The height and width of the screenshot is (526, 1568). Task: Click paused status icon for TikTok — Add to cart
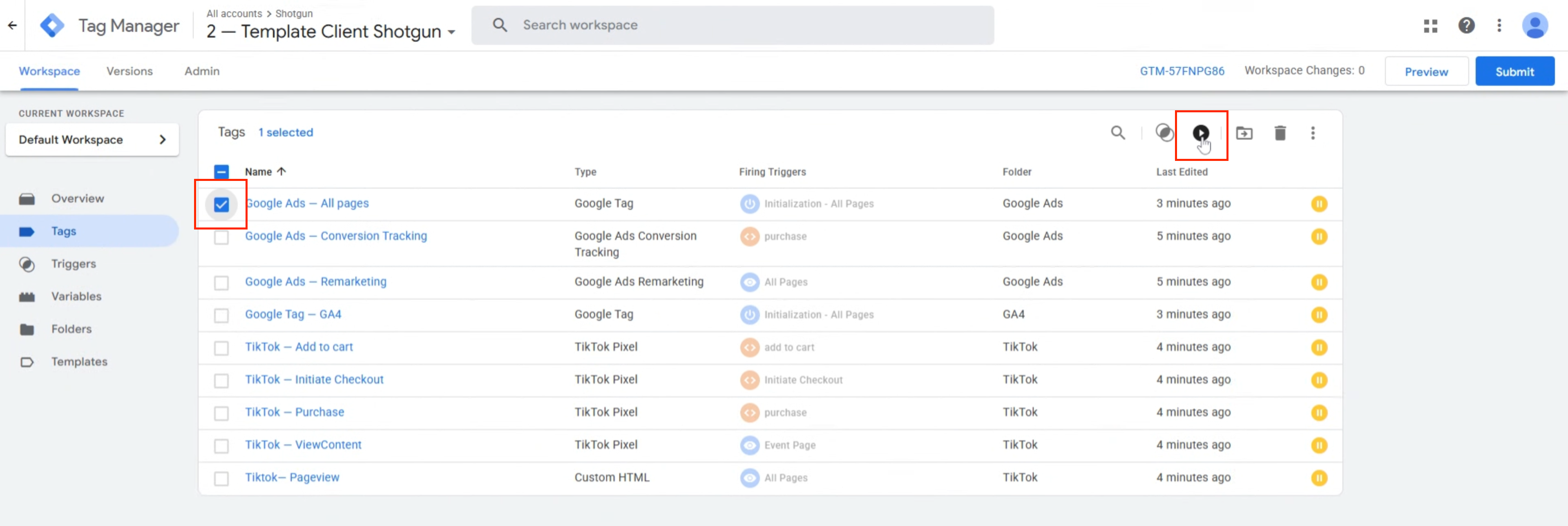pos(1319,348)
